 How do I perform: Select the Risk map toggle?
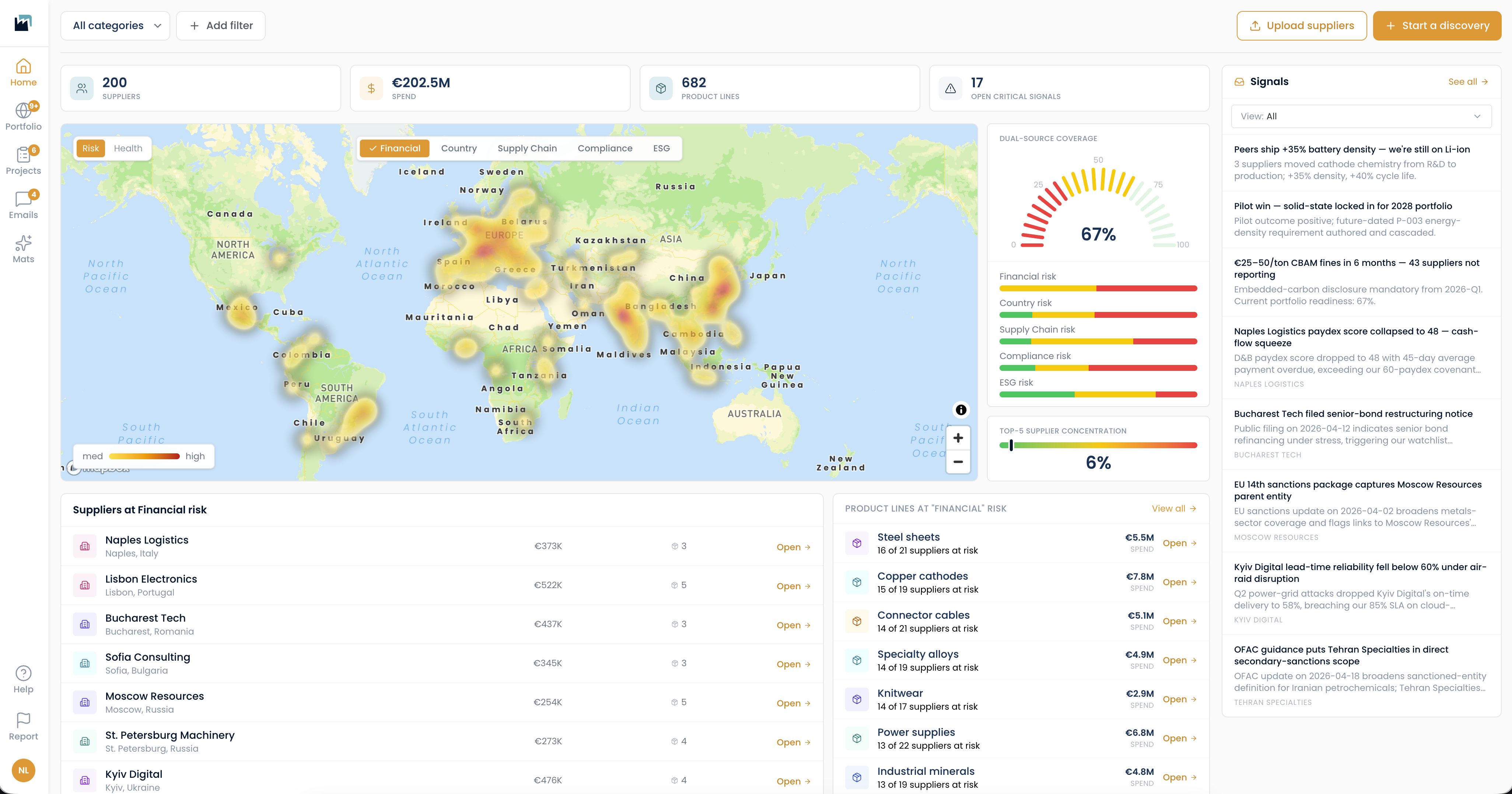click(90, 148)
